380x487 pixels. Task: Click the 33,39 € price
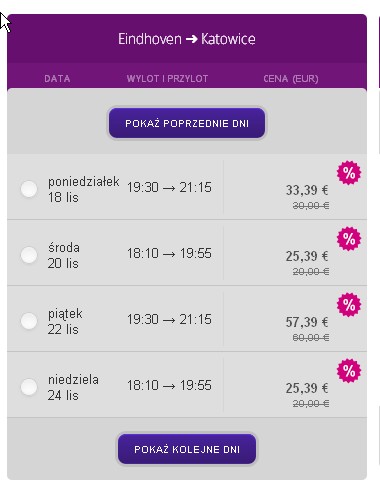click(x=307, y=190)
